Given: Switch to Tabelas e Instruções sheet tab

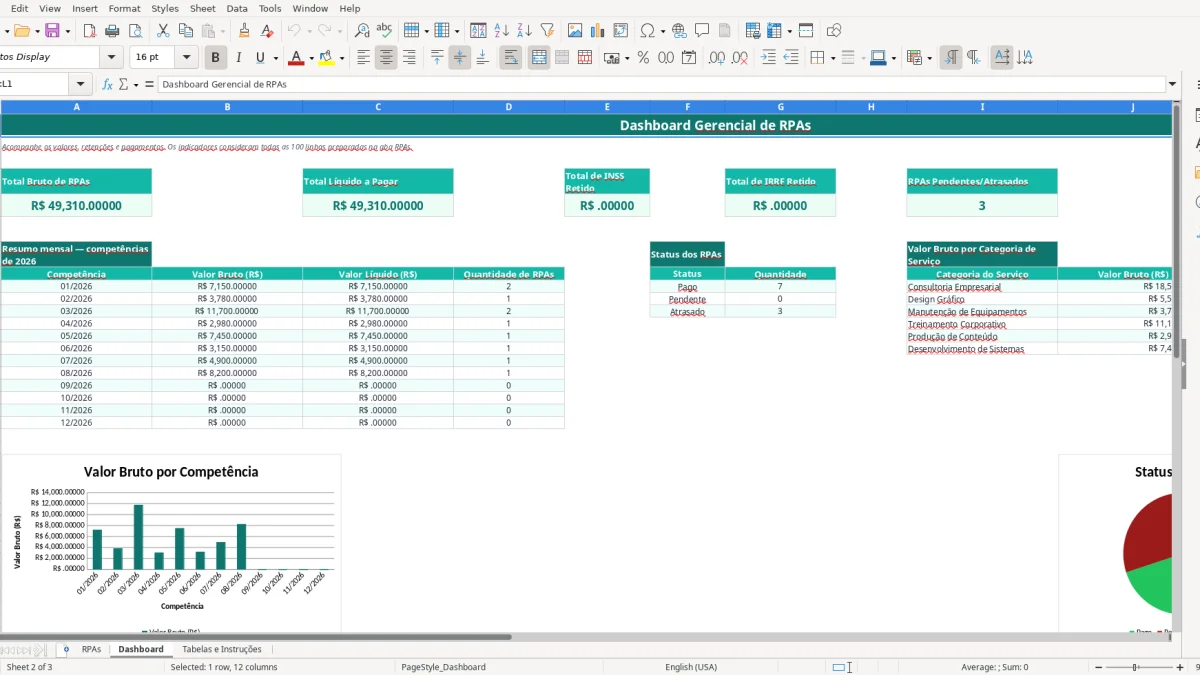Looking at the screenshot, I should [x=222, y=649].
